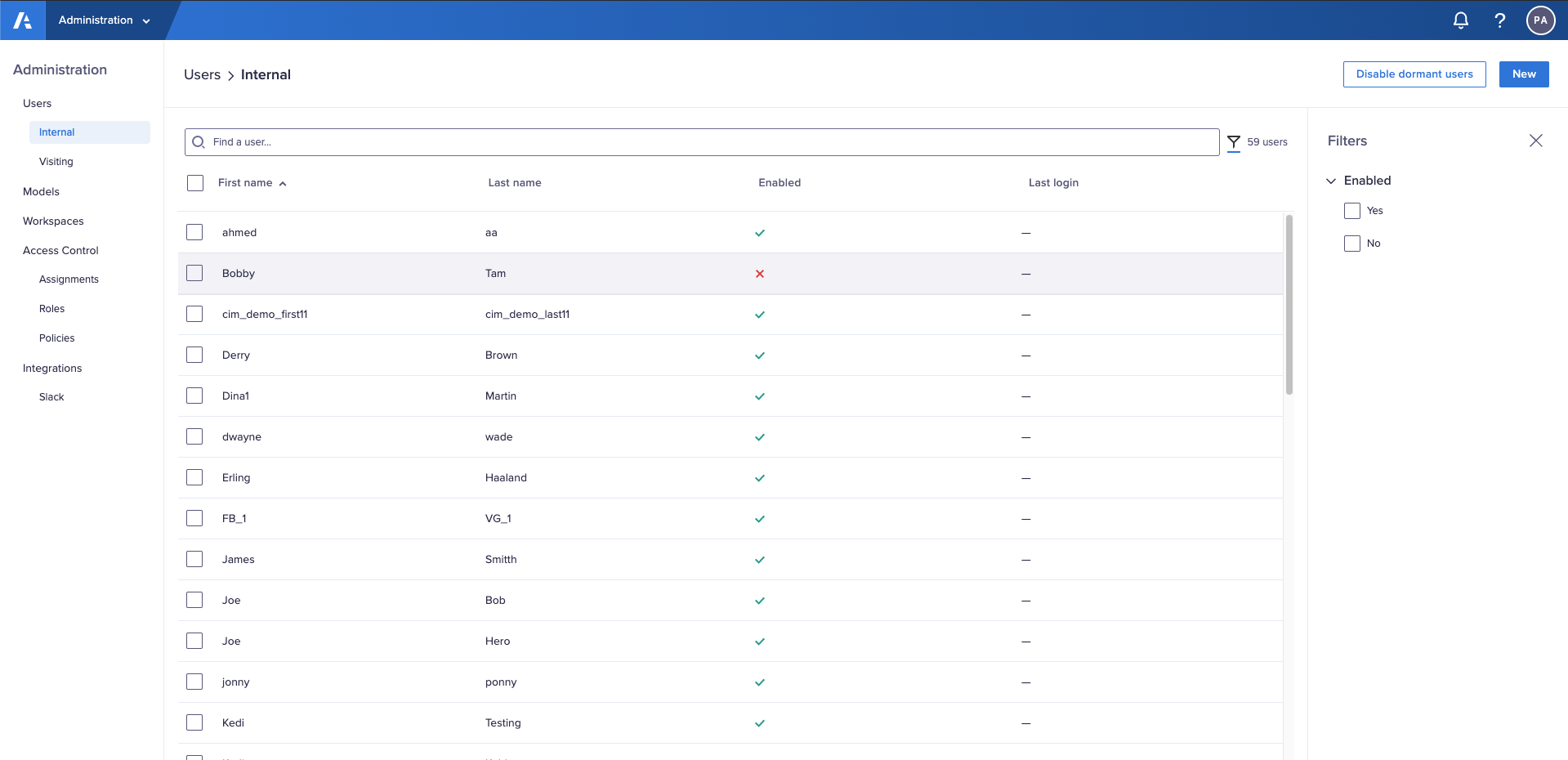Open the Administration app switcher dropdown

click(x=107, y=20)
